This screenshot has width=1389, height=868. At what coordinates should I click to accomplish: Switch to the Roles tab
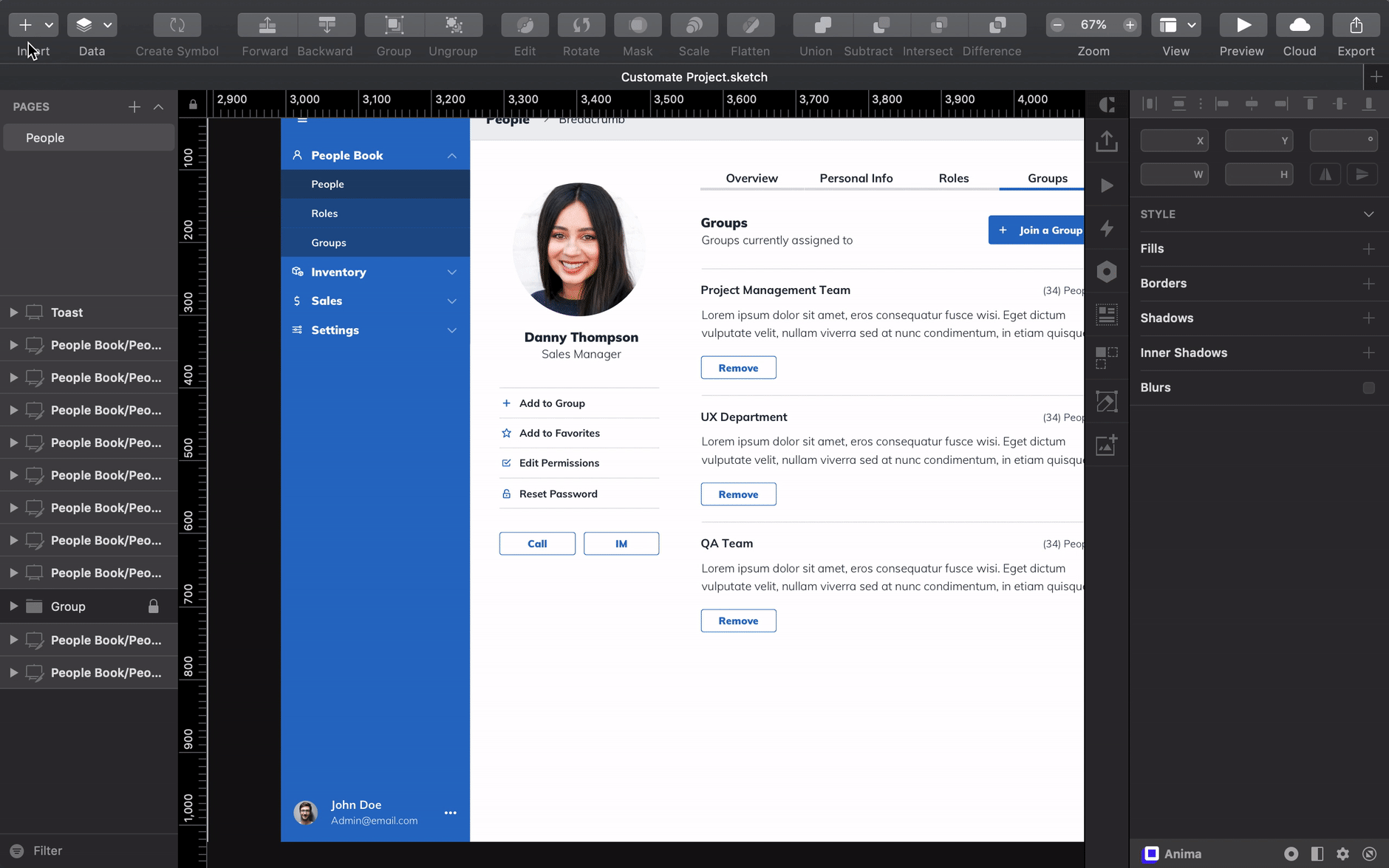(x=953, y=178)
